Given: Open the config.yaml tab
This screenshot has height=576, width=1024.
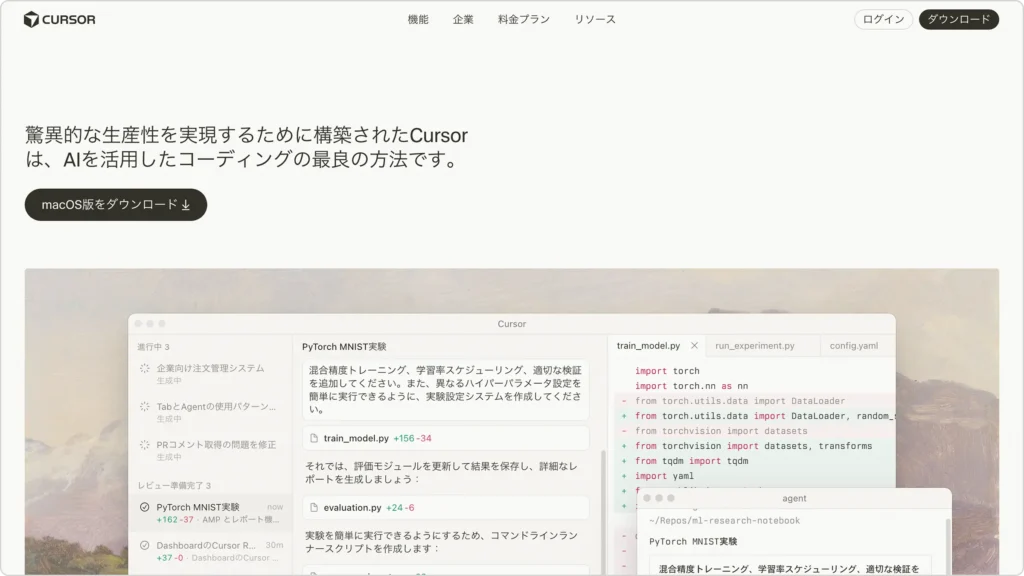Looking at the screenshot, I should tap(853, 346).
